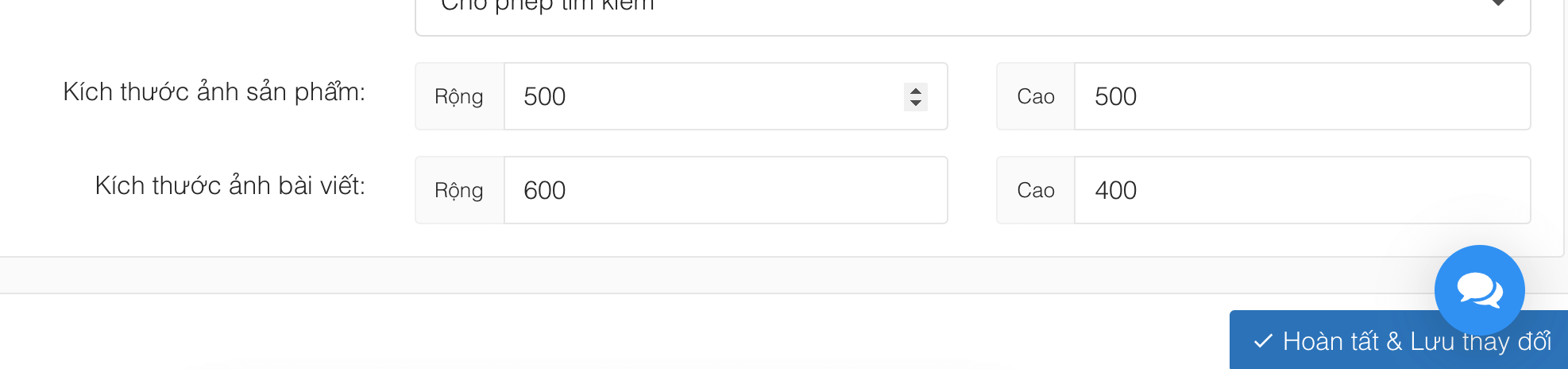Click the checkmark icon on the save button

[x=1263, y=342]
